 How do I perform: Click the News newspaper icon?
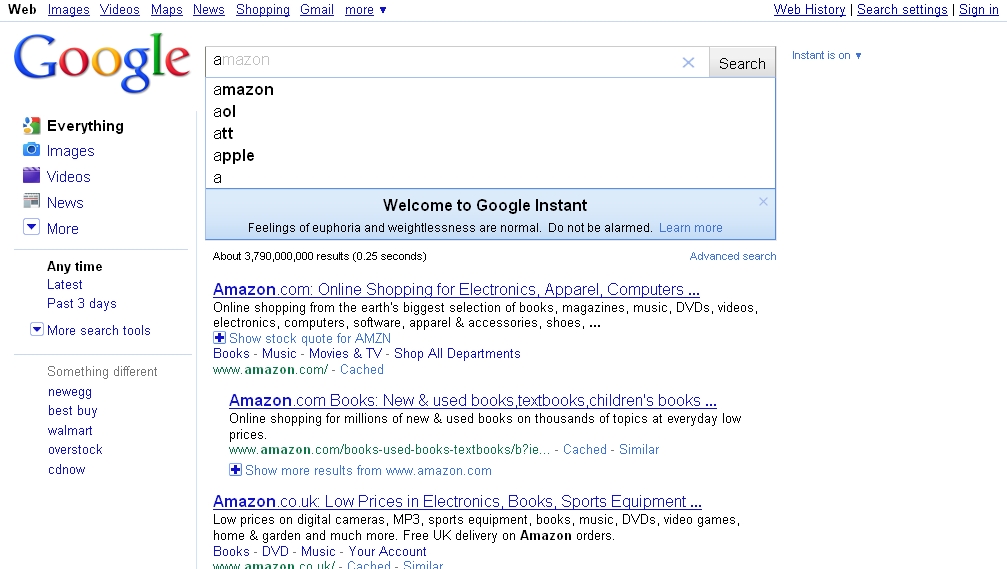[x=31, y=202]
